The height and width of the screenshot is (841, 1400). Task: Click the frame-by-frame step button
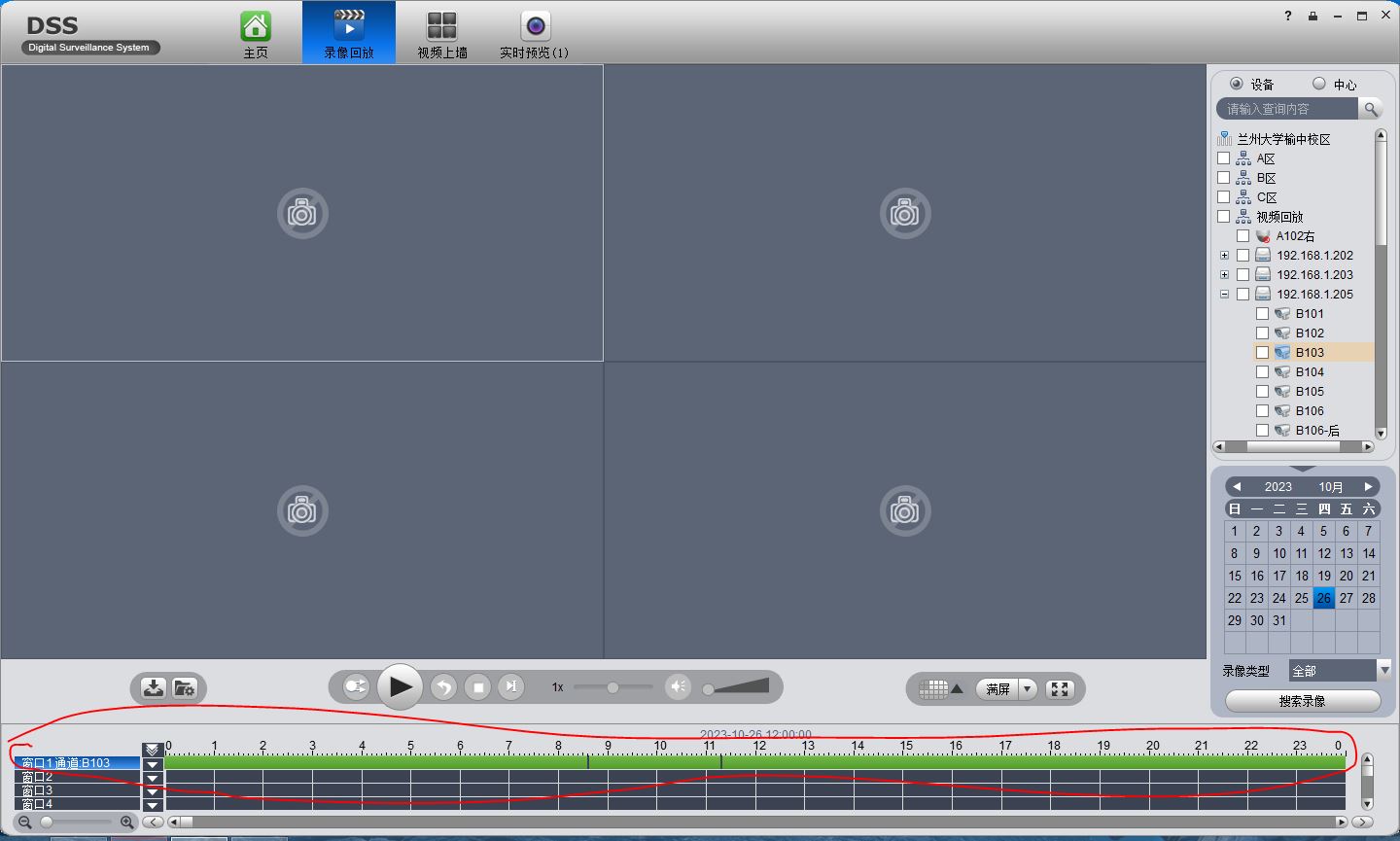pyautogui.click(x=511, y=687)
